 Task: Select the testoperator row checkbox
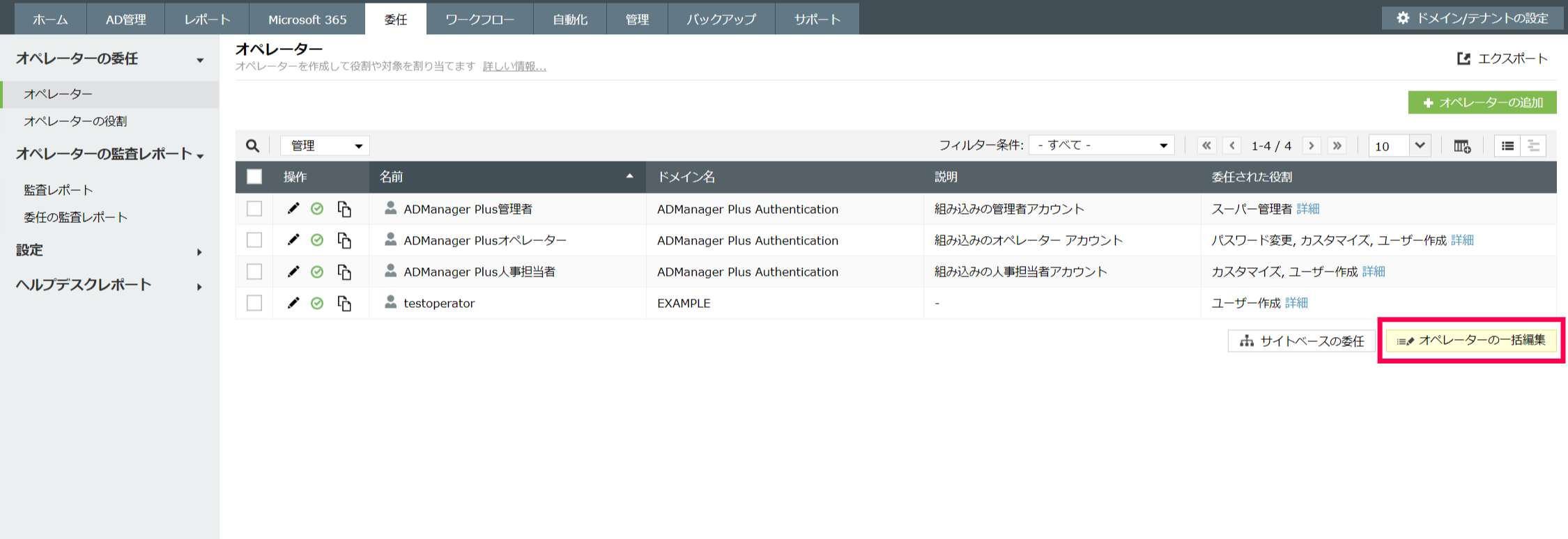[254, 303]
